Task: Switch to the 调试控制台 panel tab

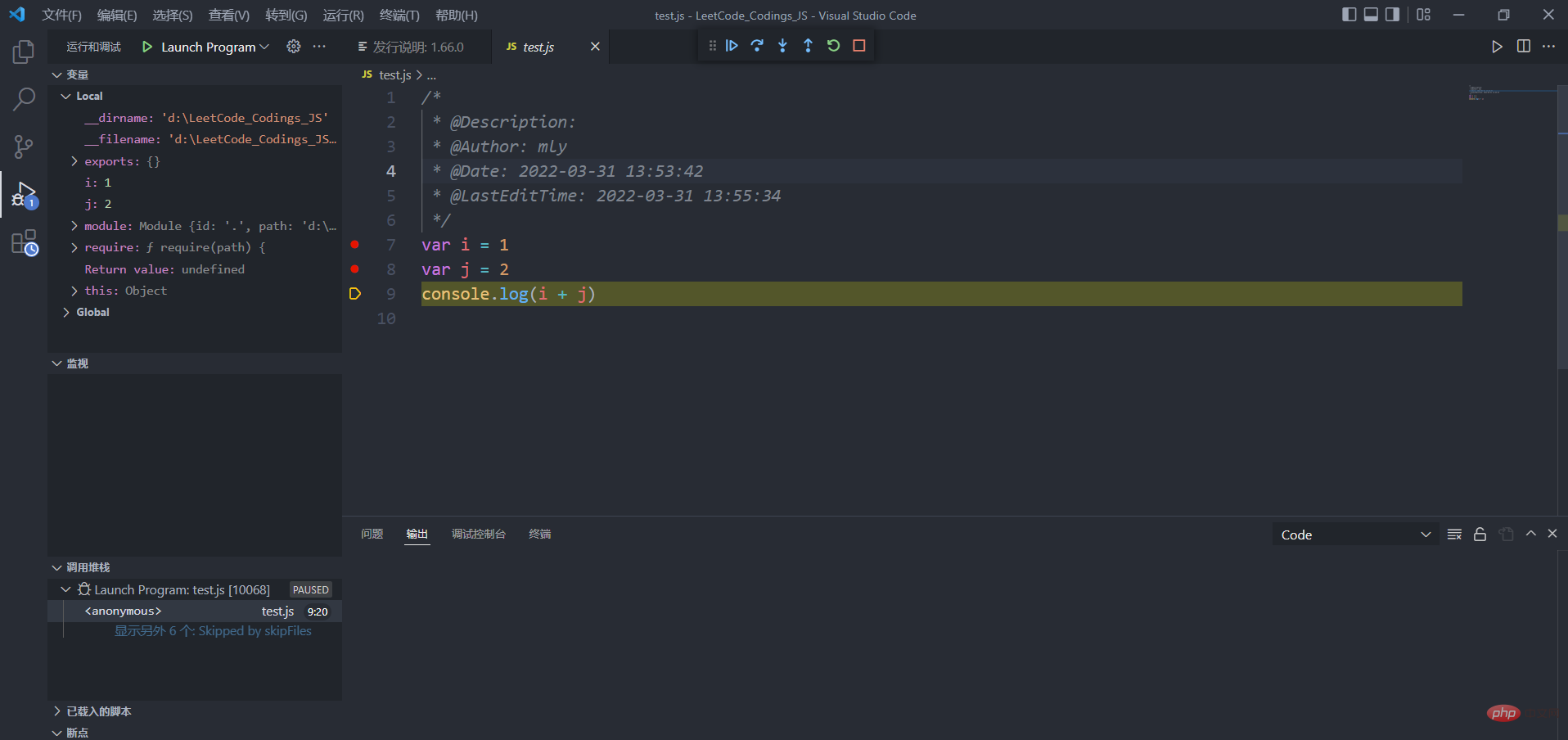Action: click(478, 534)
